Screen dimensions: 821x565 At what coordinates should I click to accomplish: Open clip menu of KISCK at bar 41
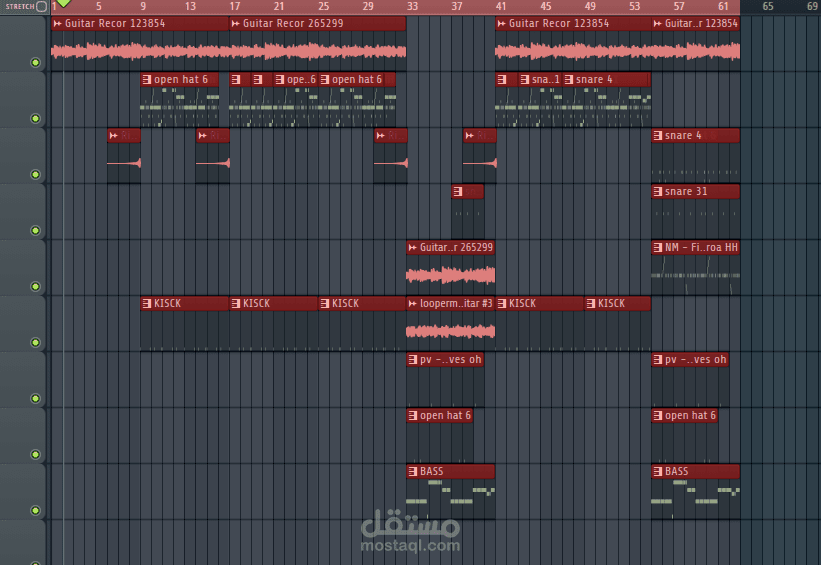pyautogui.click(x=502, y=304)
